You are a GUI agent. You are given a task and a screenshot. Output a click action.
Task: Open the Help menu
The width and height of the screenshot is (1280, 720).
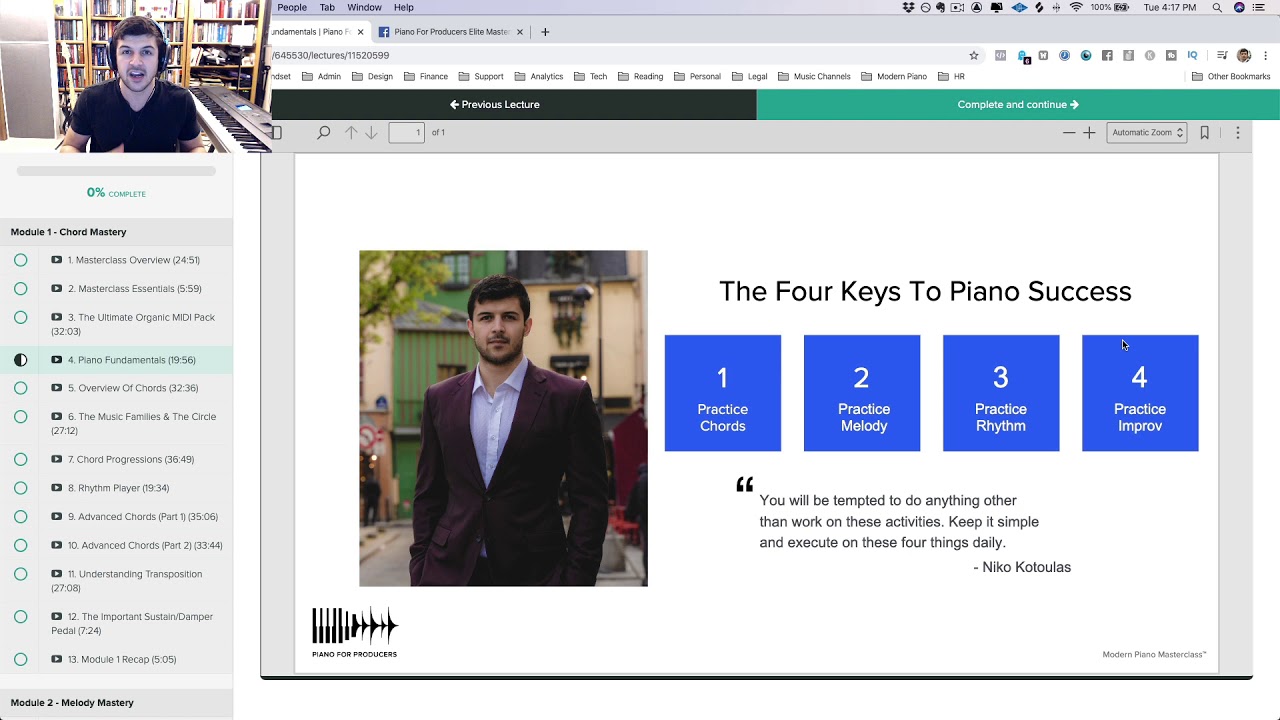tap(403, 7)
